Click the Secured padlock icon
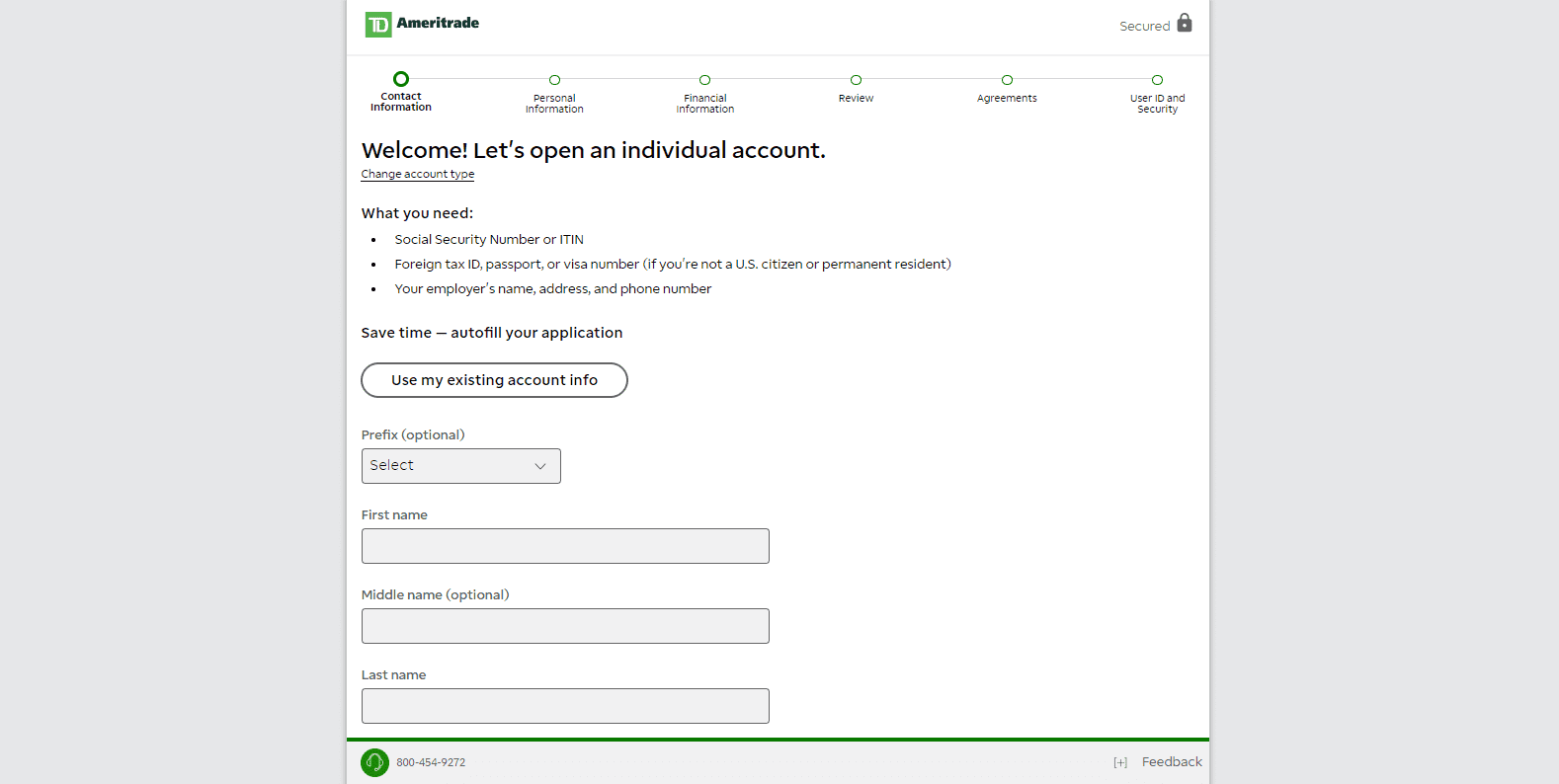This screenshot has height=784, width=1559. point(1185,23)
